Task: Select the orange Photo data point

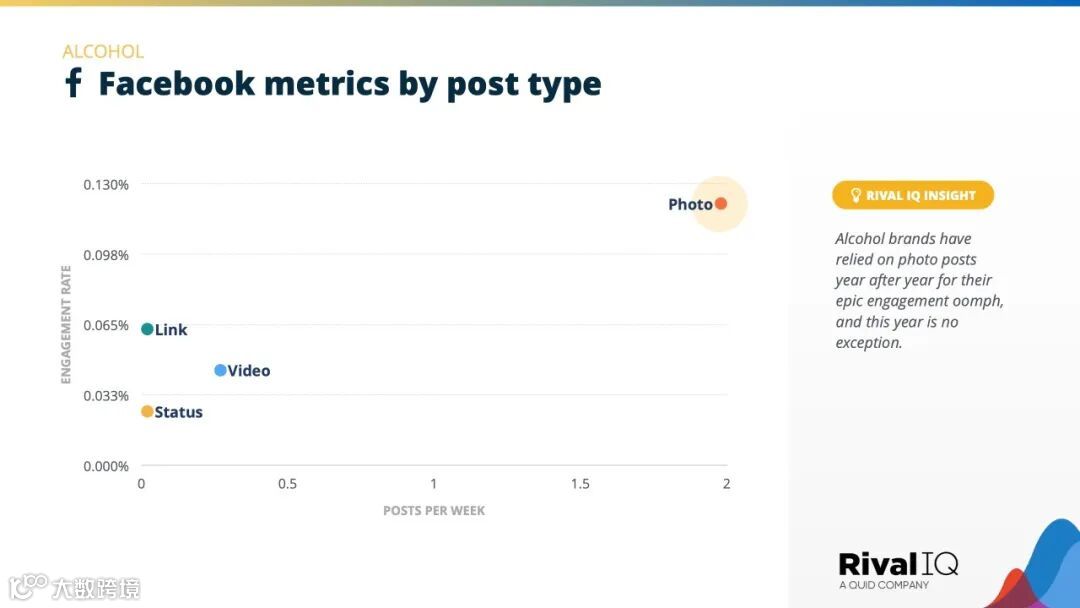Action: 720,204
